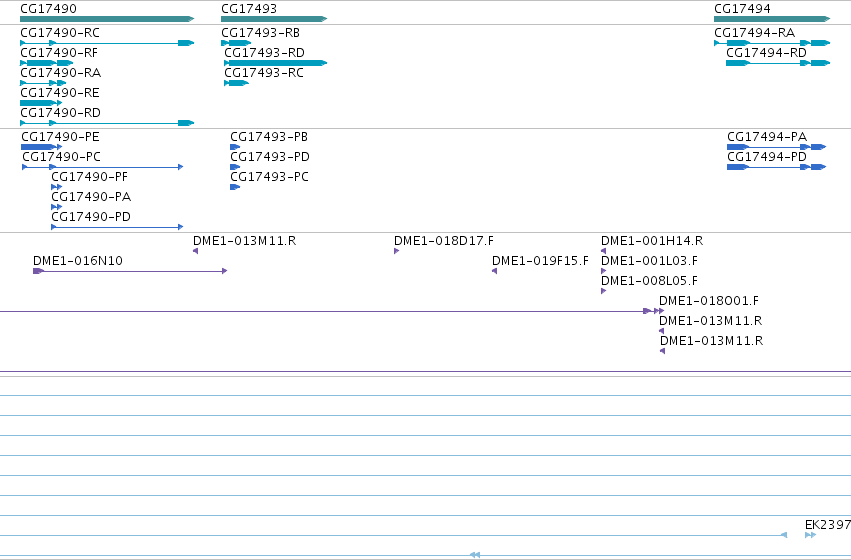Click transcript CG17494-RD
The image size is (851, 560).
pyautogui.click(x=778, y=63)
